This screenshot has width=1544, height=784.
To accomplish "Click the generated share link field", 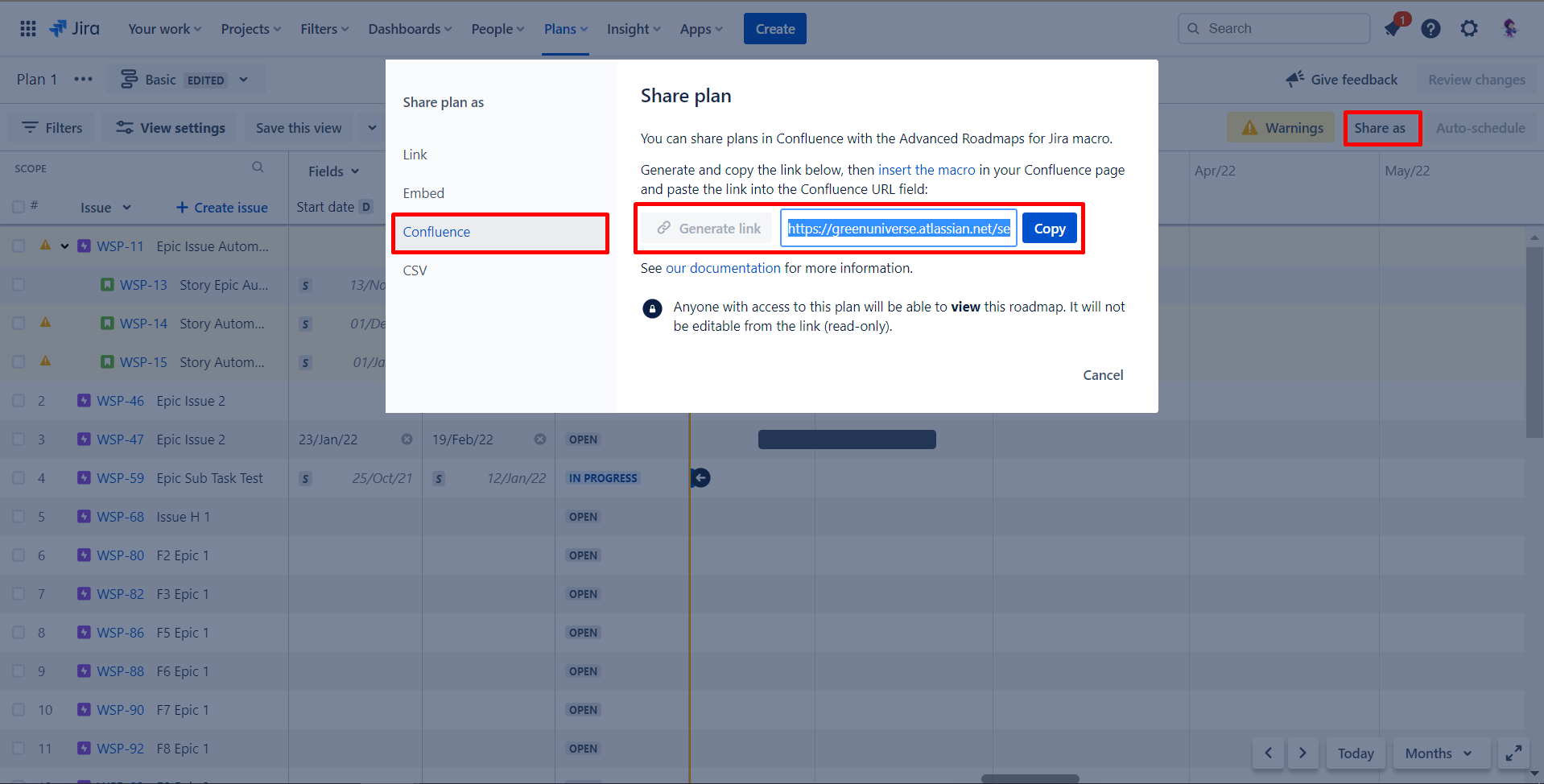I will [897, 228].
